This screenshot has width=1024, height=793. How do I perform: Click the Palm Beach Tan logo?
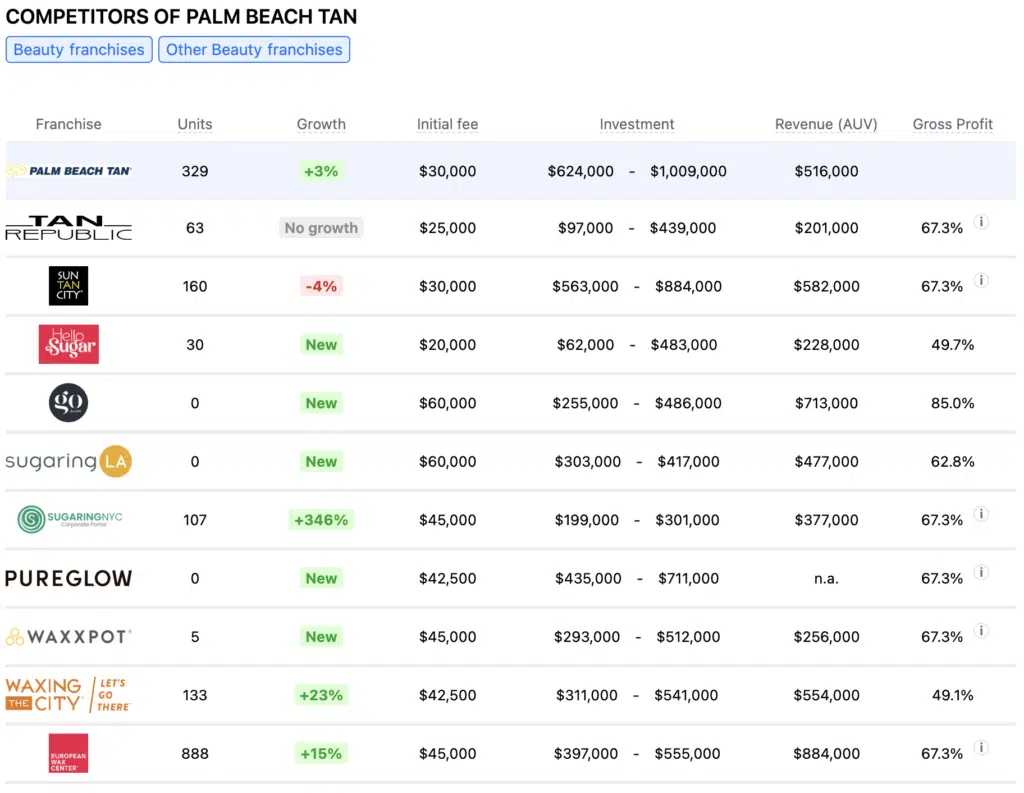point(69,171)
